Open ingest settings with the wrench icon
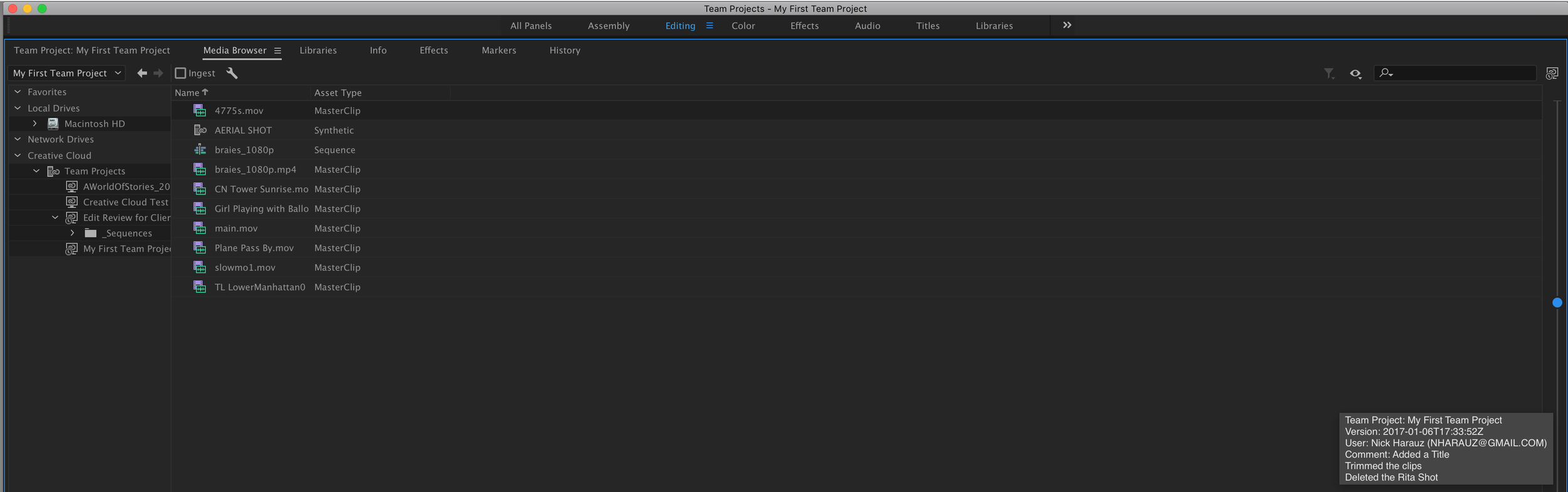This screenshot has width=1568, height=492. [x=231, y=73]
